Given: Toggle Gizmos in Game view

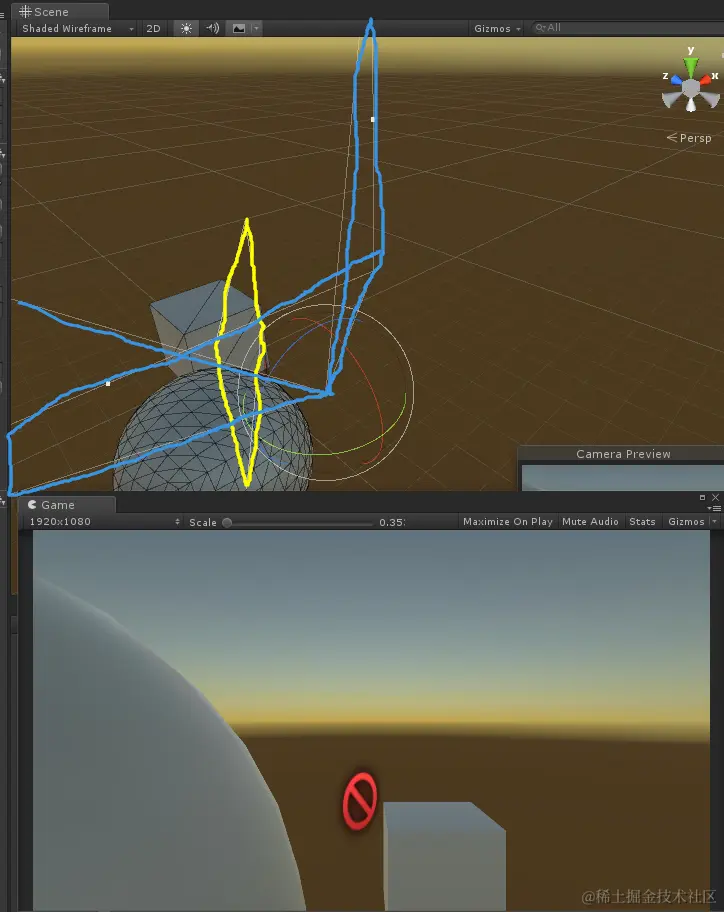Looking at the screenshot, I should (x=686, y=522).
